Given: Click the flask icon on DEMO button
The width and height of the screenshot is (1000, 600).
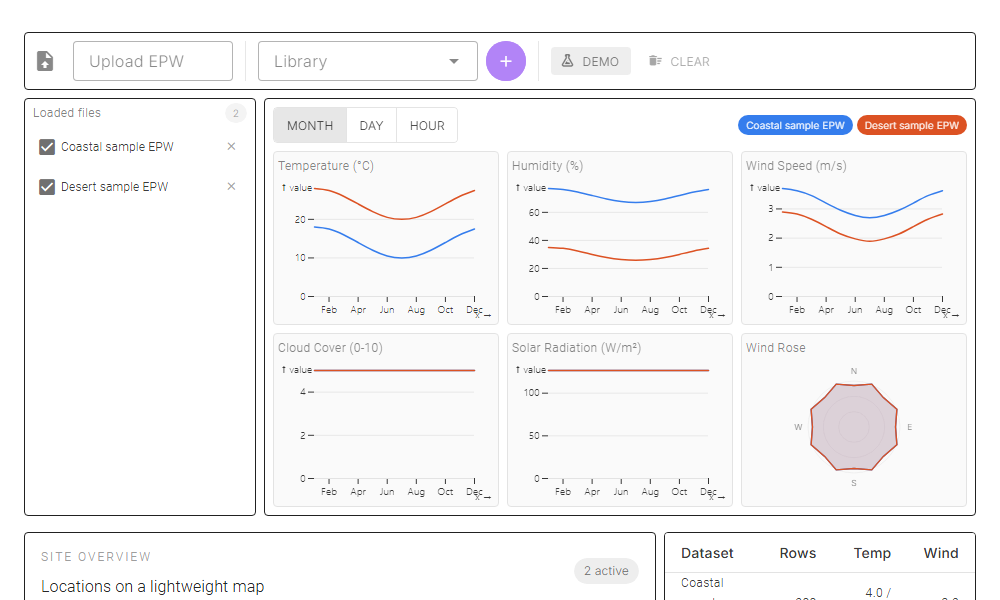Looking at the screenshot, I should 567,61.
